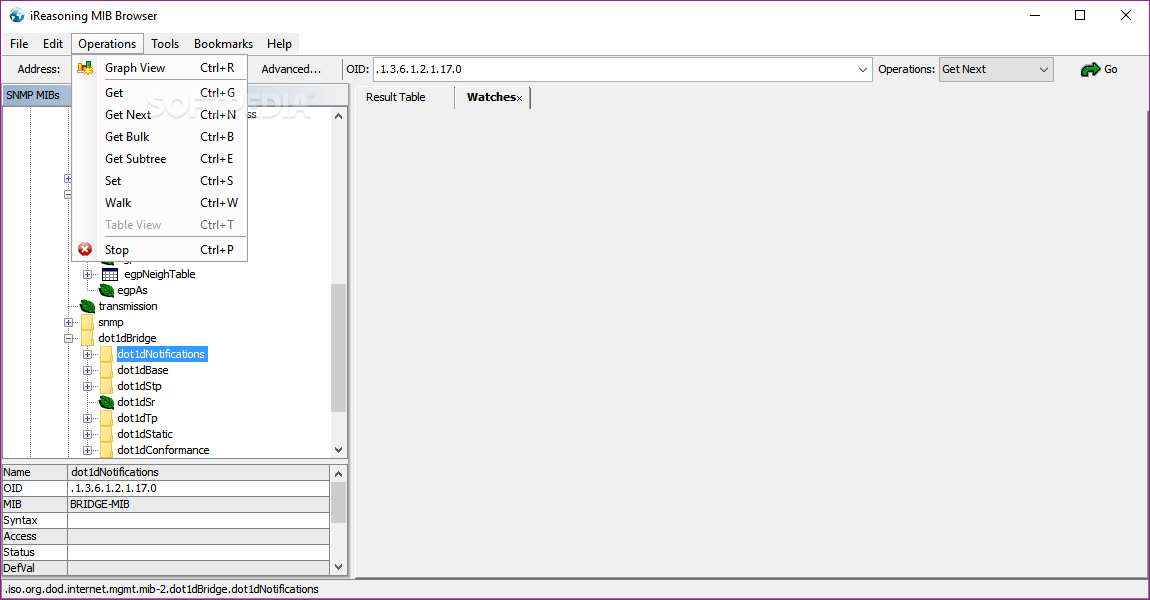Open the Edit menu

tap(53, 44)
